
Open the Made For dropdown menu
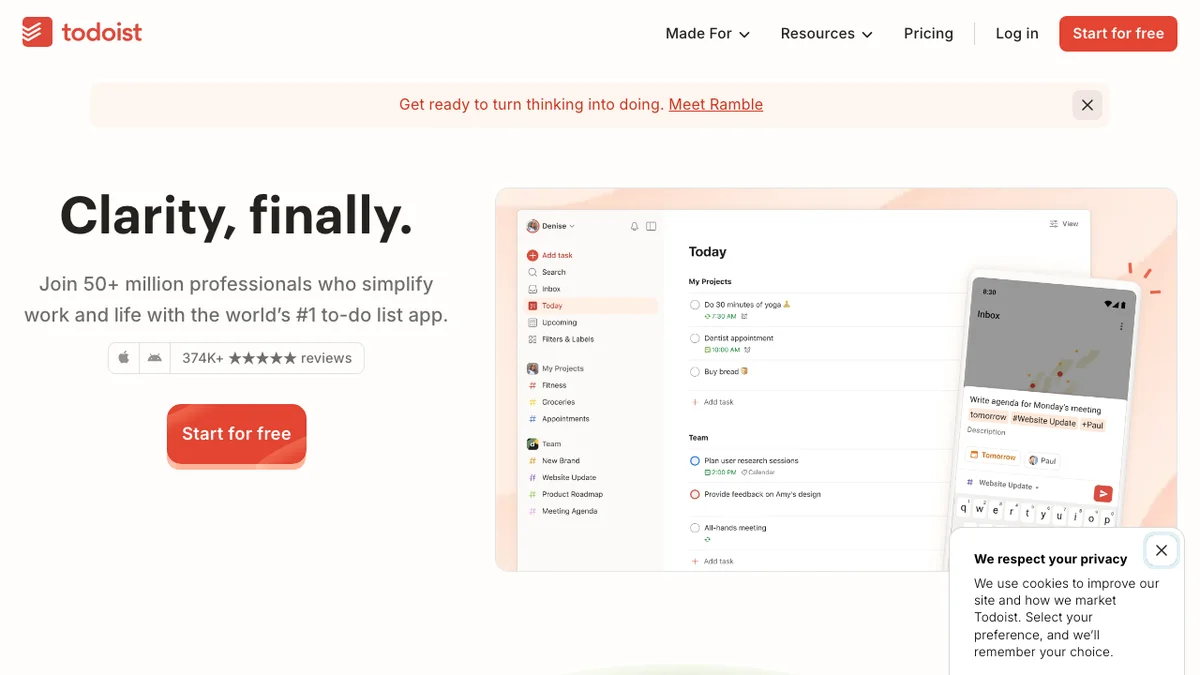[x=707, y=33]
